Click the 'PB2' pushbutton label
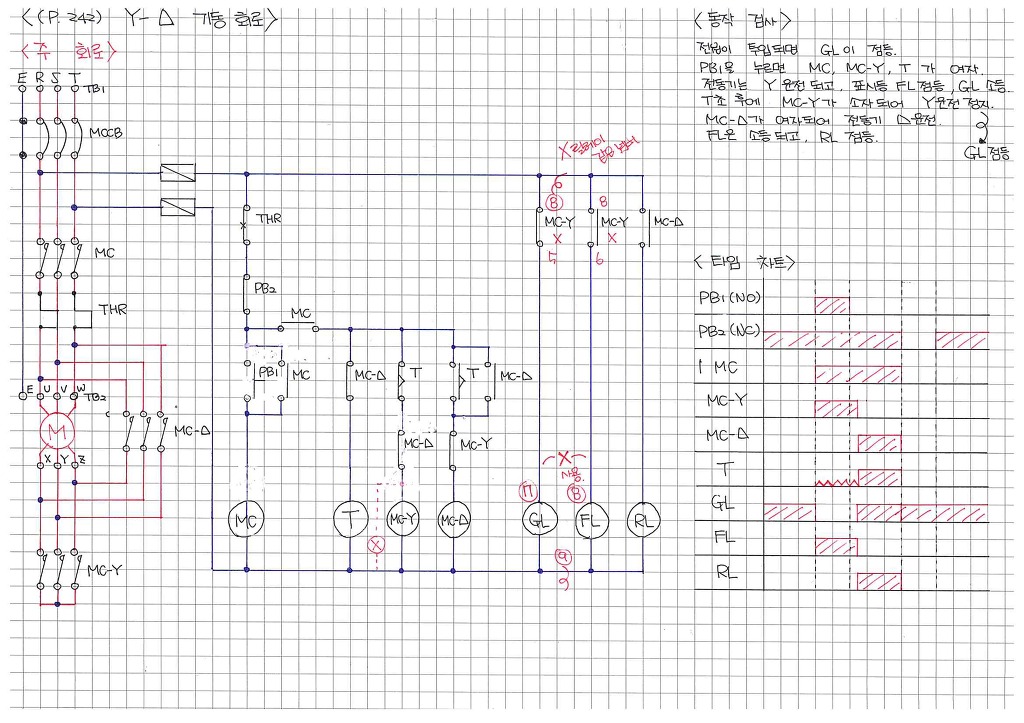This screenshot has height=723, width=1024. 265,288
